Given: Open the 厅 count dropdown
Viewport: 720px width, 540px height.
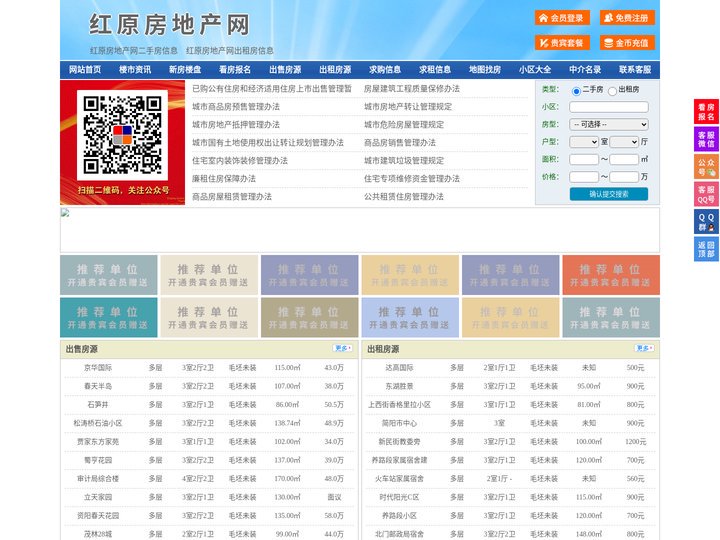Looking at the screenshot, I should (x=624, y=142).
